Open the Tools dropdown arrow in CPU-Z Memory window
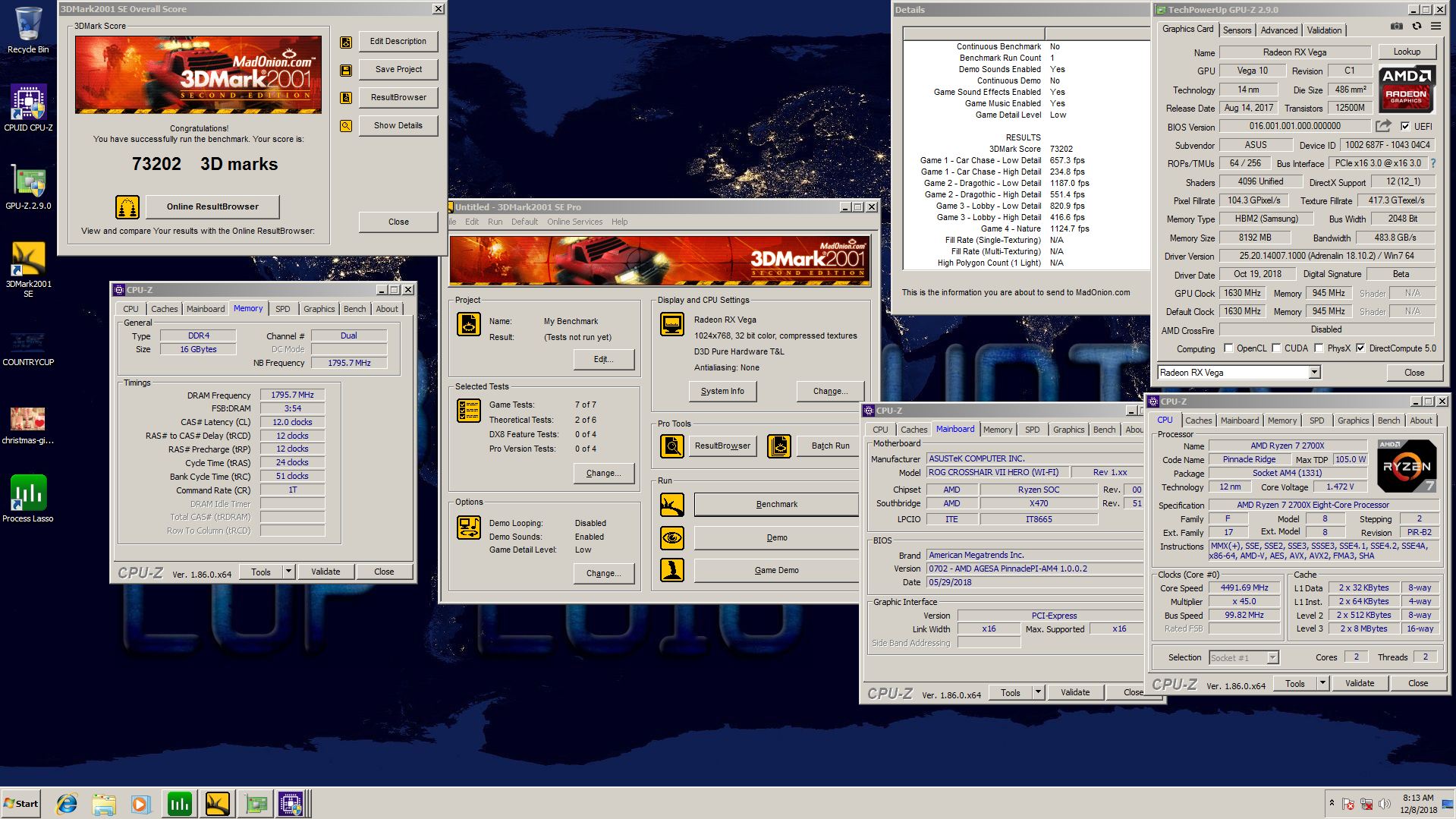Image resolution: width=1456 pixels, height=819 pixels. point(288,572)
